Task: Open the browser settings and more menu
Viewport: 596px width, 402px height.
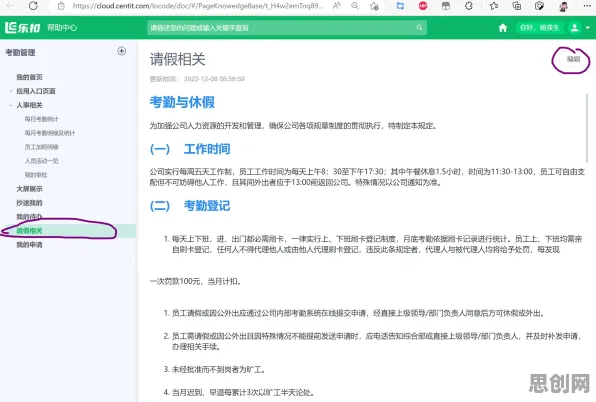Action: (x=587, y=6)
